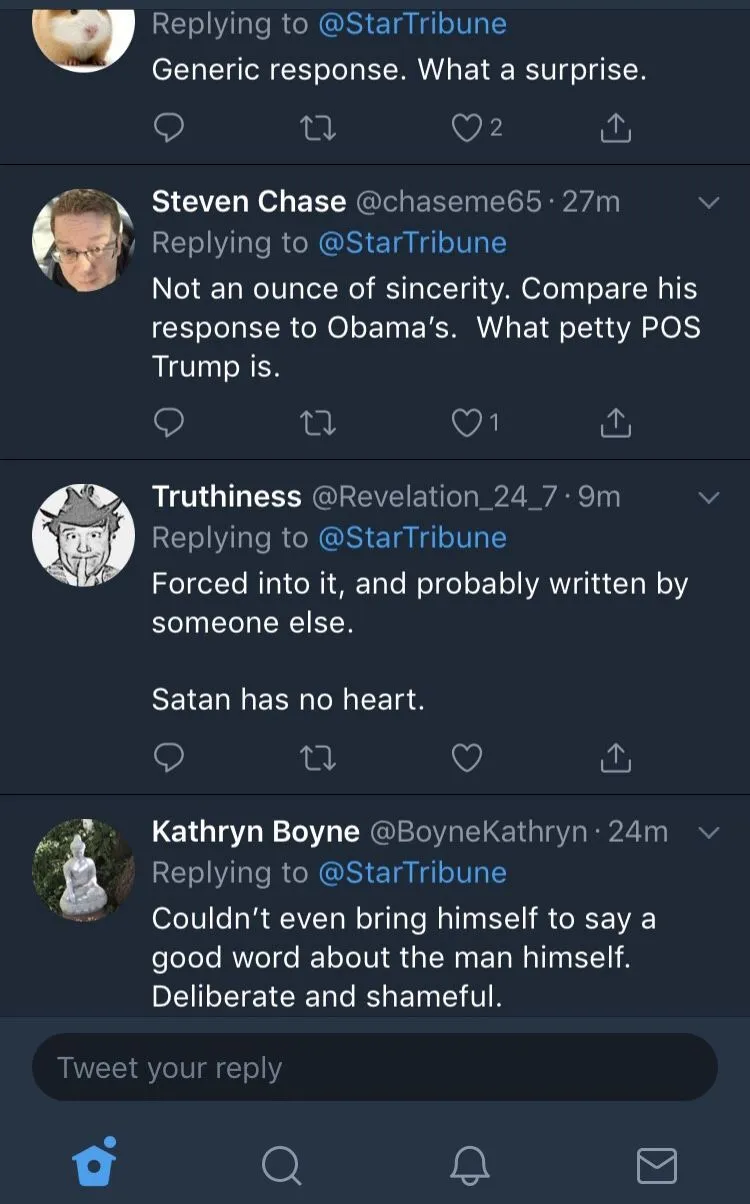This screenshot has width=750, height=1204.
Task: Open the Notifications bell tab
Action: click(469, 1165)
